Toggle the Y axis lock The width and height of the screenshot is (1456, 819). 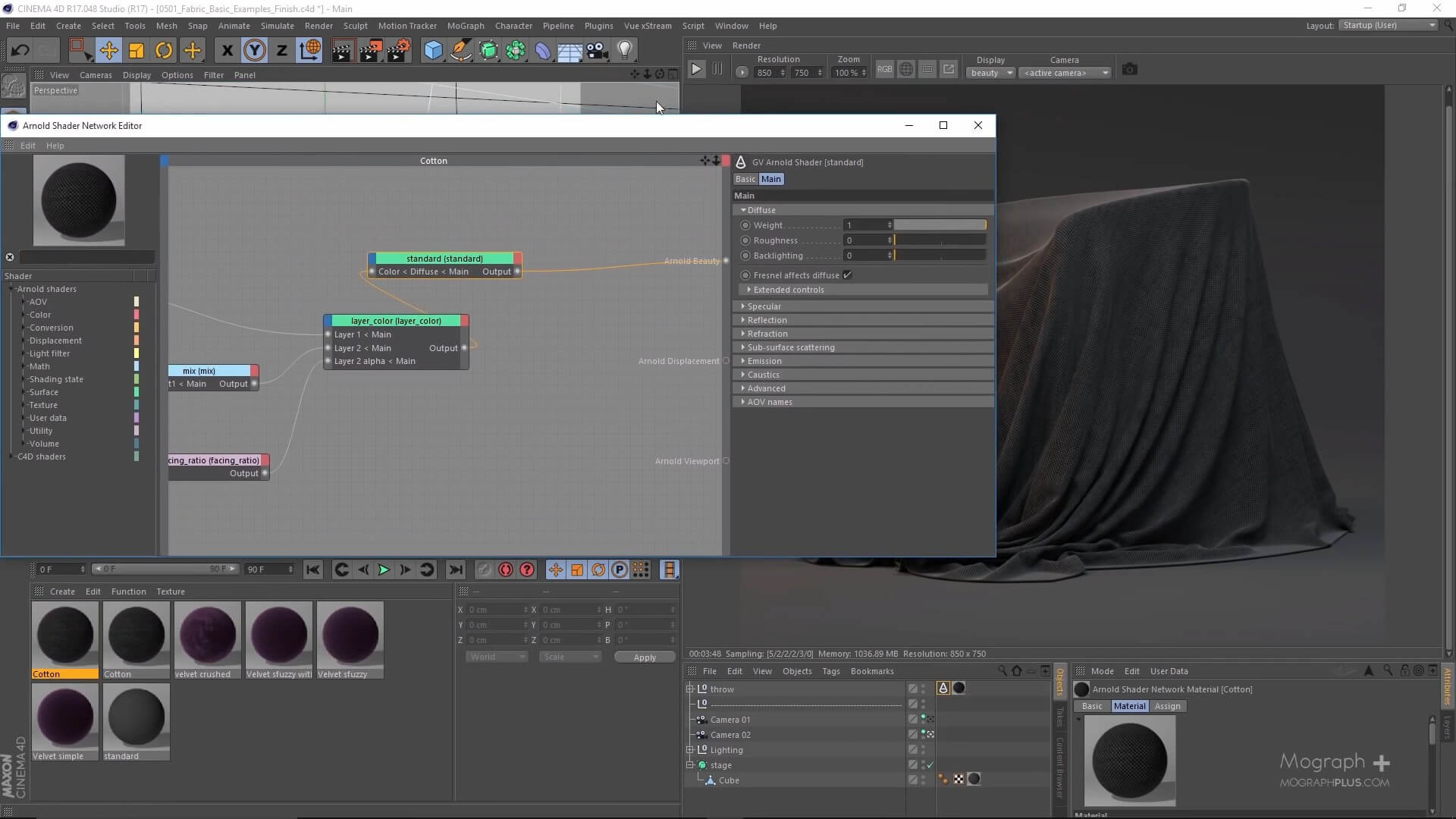tap(254, 51)
